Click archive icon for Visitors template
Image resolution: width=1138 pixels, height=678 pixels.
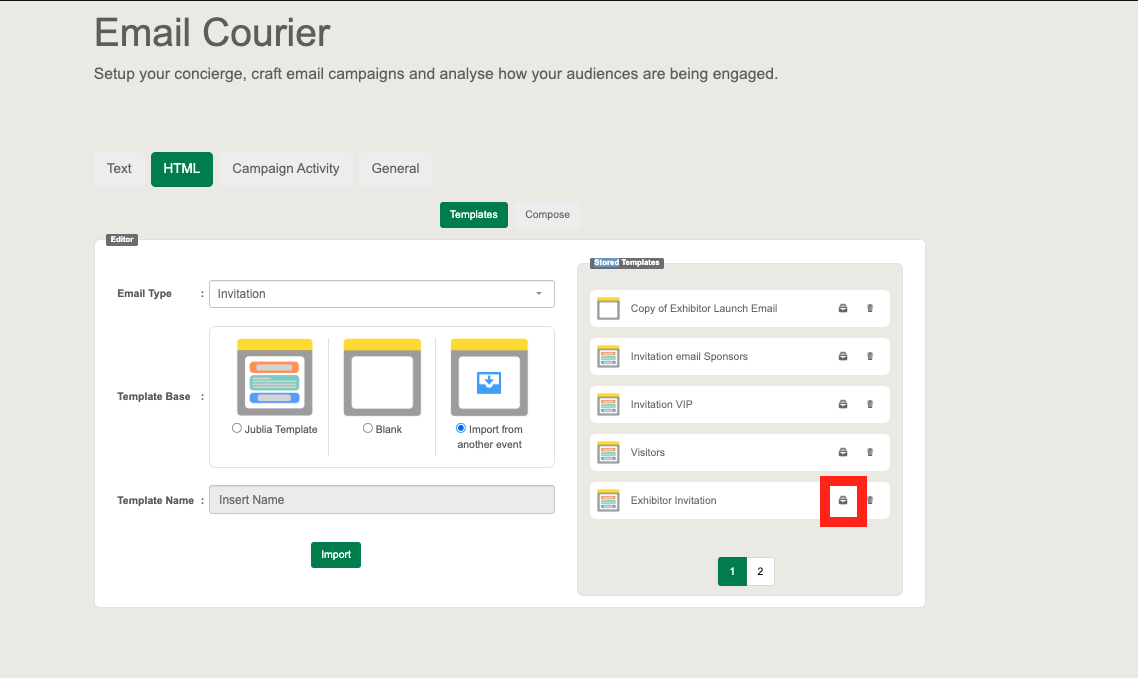pos(842,452)
